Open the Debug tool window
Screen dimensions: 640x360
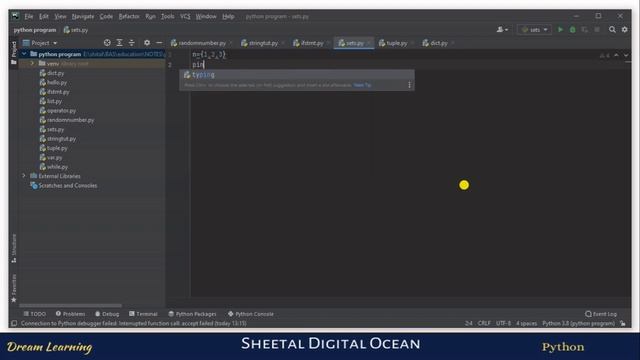[x=107, y=314]
